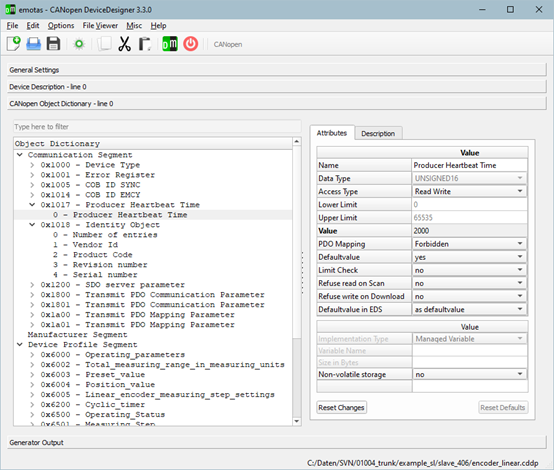Open the Limit Check dropdown
This screenshot has width=554, height=470.
pyautogui.click(x=469, y=270)
